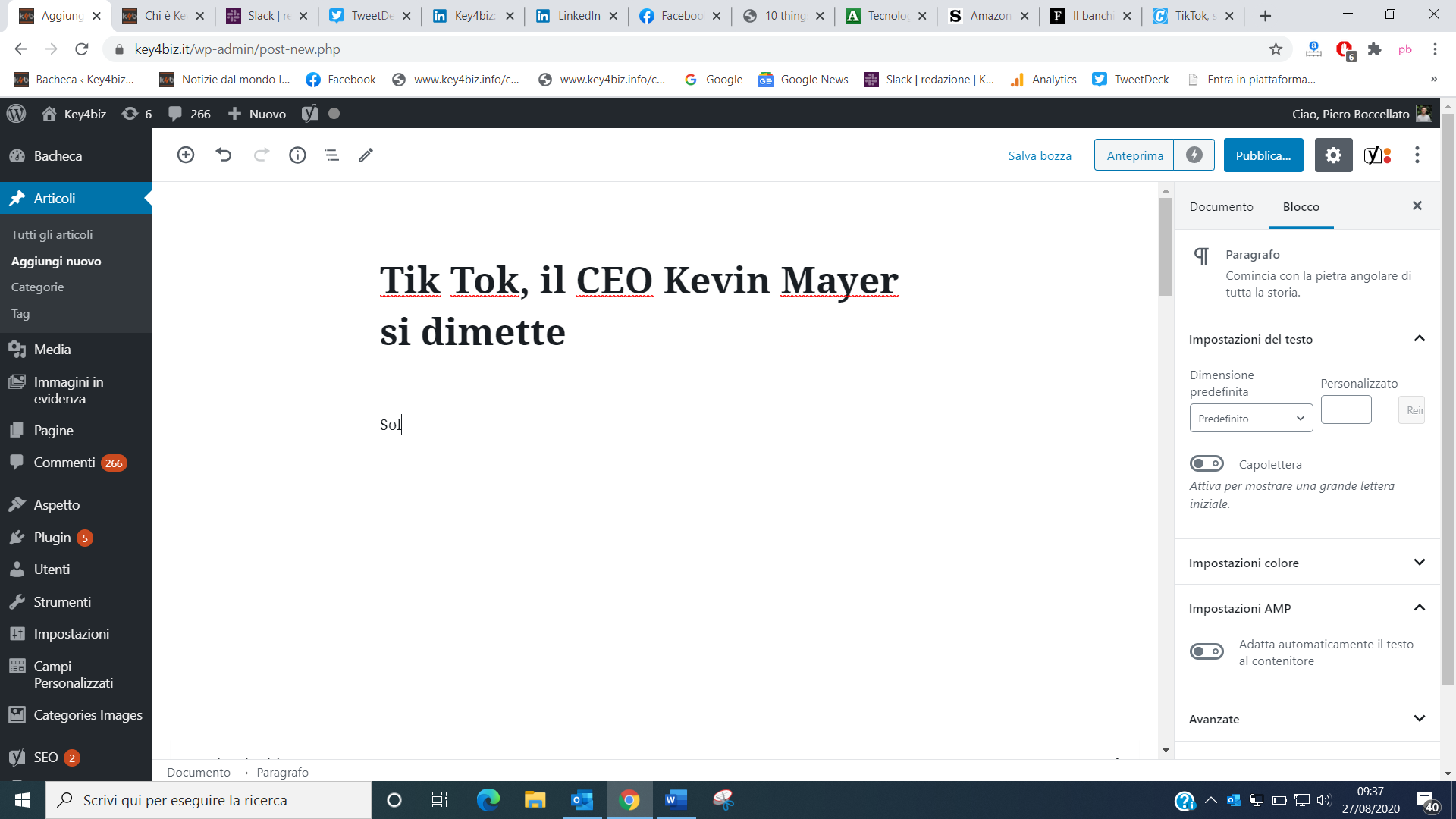Open Tutti gli articoli link
This screenshot has height=819, width=1456.
[52, 234]
